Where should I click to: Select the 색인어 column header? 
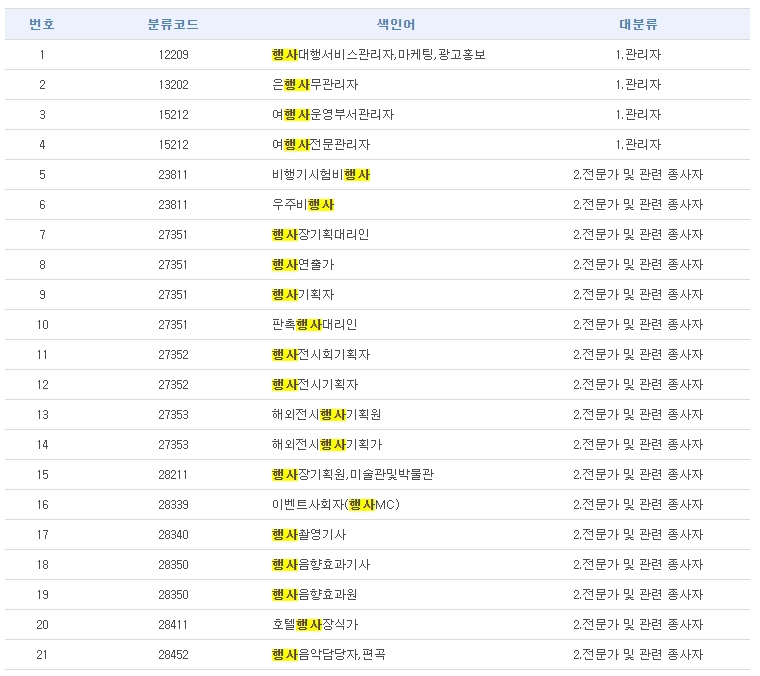click(x=396, y=24)
